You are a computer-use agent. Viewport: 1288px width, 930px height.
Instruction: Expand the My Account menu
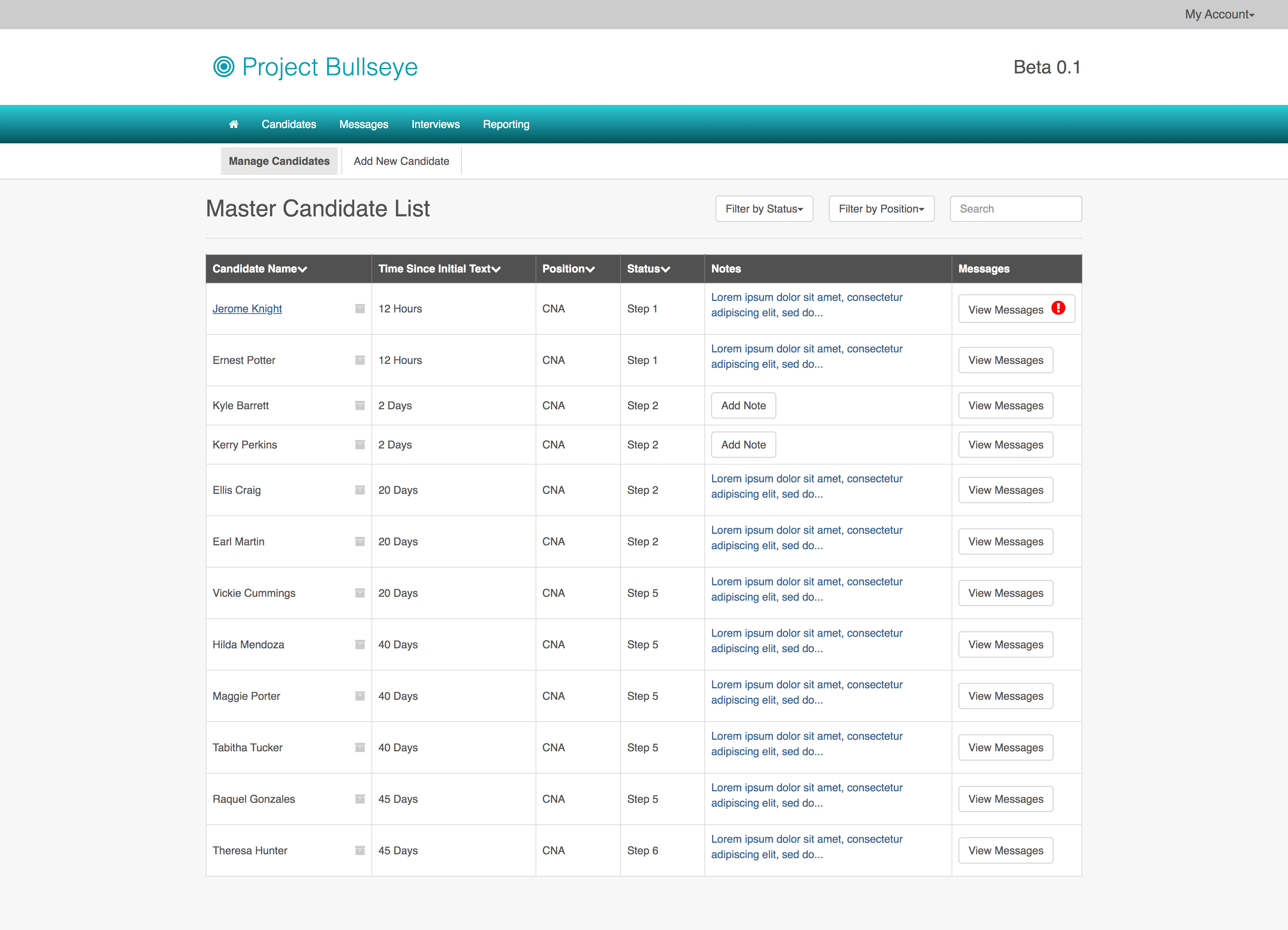click(x=1219, y=14)
